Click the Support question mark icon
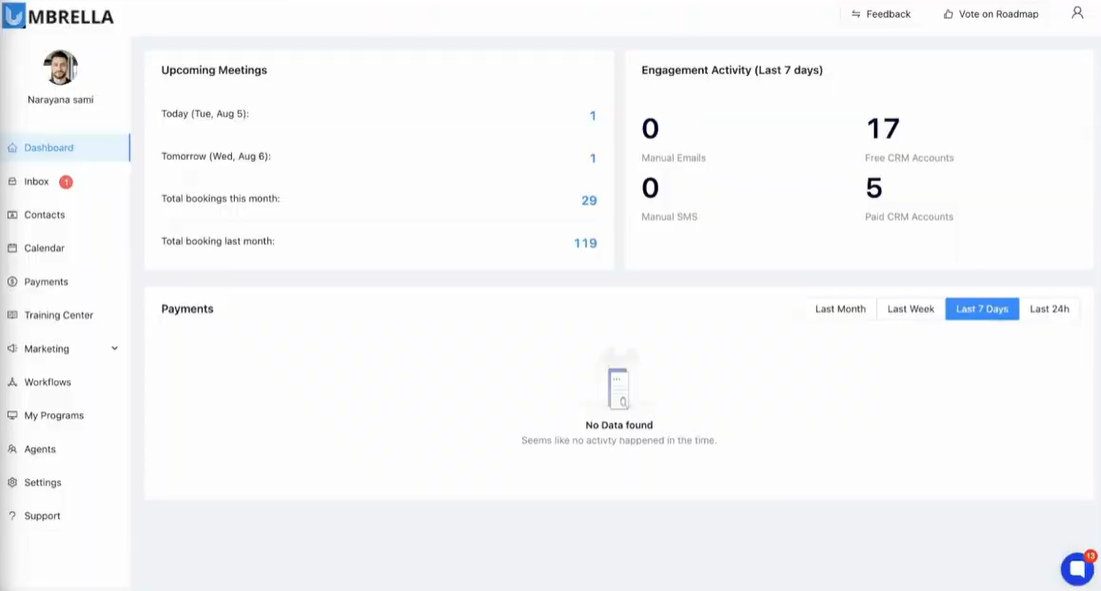Screen dimensions: 1101x591 (12, 516)
